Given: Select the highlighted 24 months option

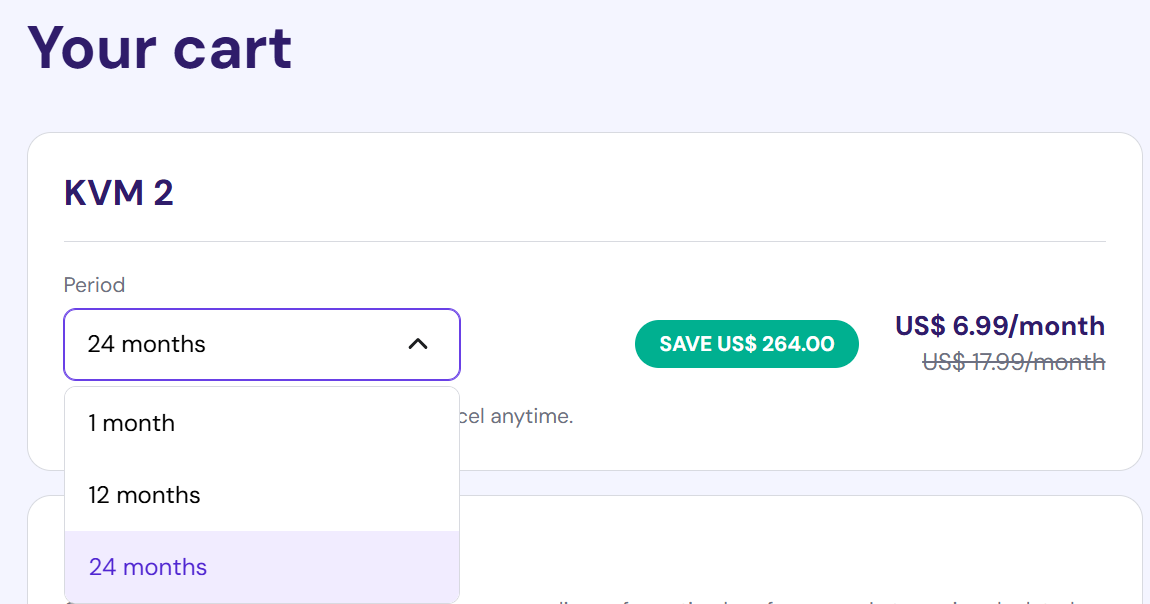Looking at the screenshot, I should coord(147,566).
